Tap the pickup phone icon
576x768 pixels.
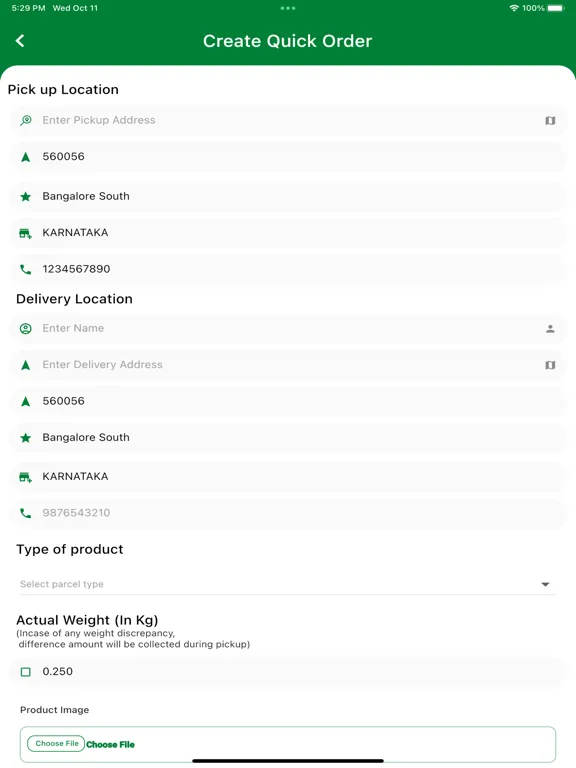coord(25,269)
